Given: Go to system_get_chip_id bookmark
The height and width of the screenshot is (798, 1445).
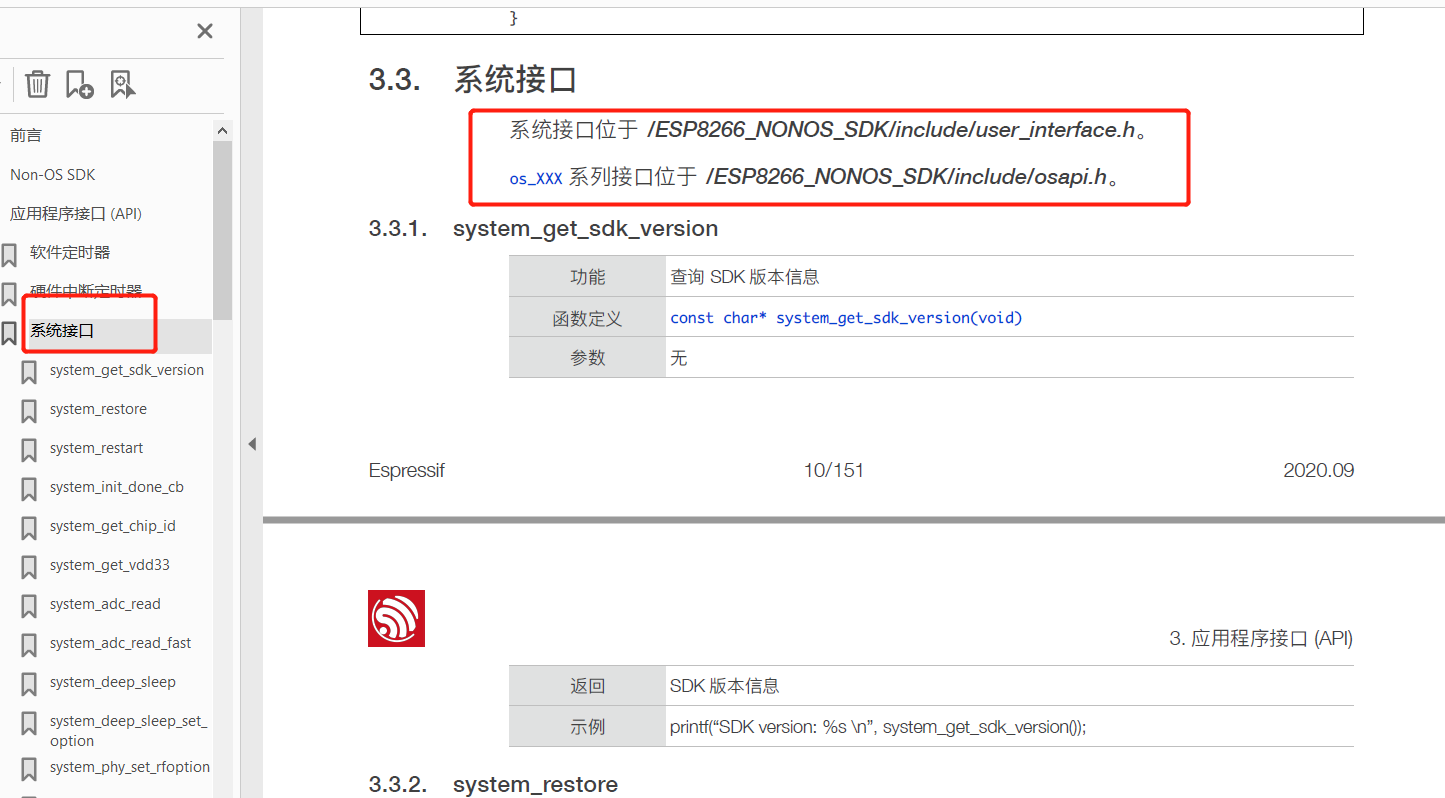Looking at the screenshot, I should pyautogui.click(x=113, y=526).
